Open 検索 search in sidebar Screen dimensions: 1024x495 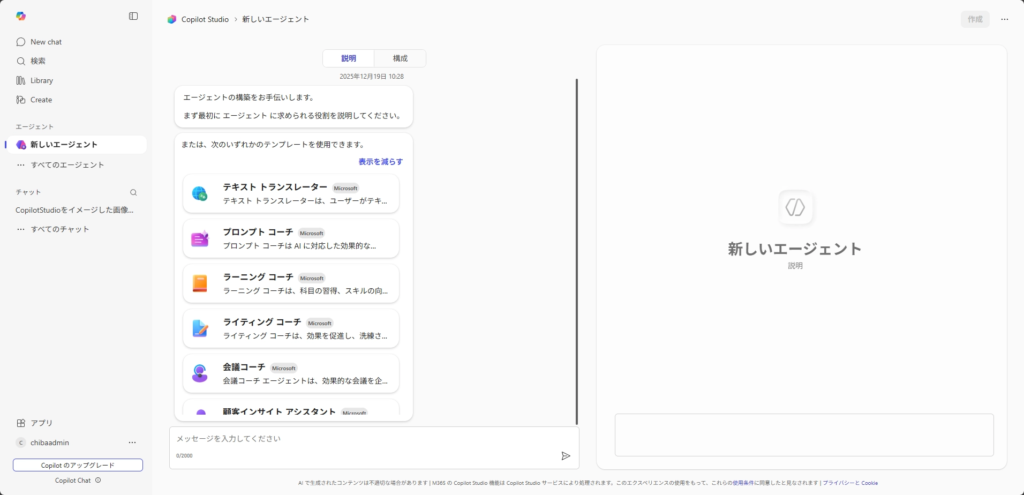click(37, 61)
